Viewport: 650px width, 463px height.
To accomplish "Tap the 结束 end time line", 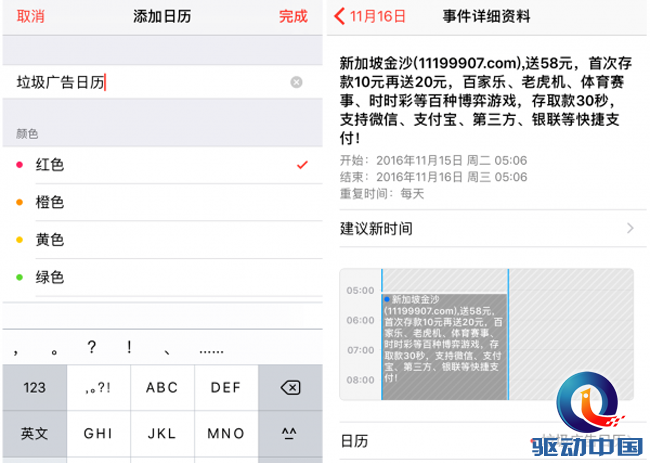I will point(433,177).
